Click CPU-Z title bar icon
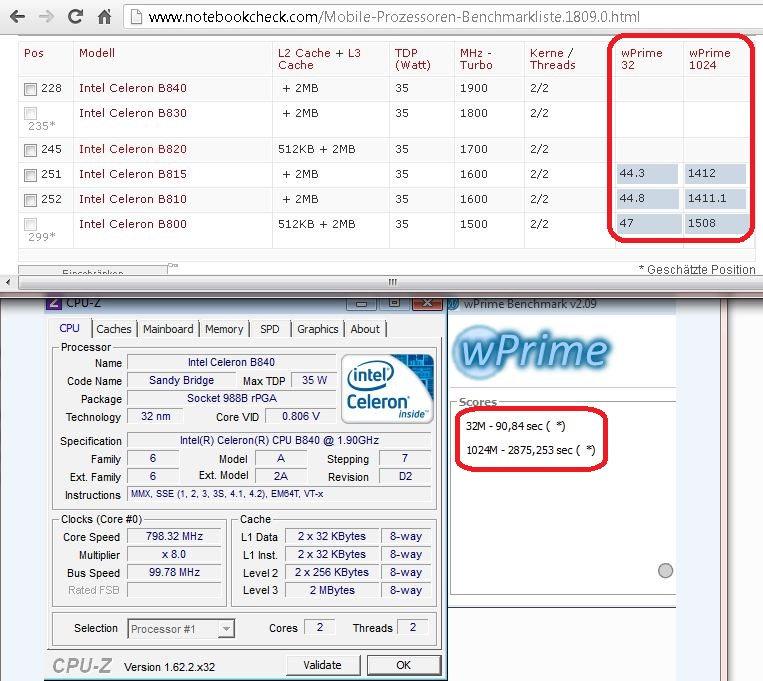This screenshot has height=681, width=763. pyautogui.click(x=54, y=303)
